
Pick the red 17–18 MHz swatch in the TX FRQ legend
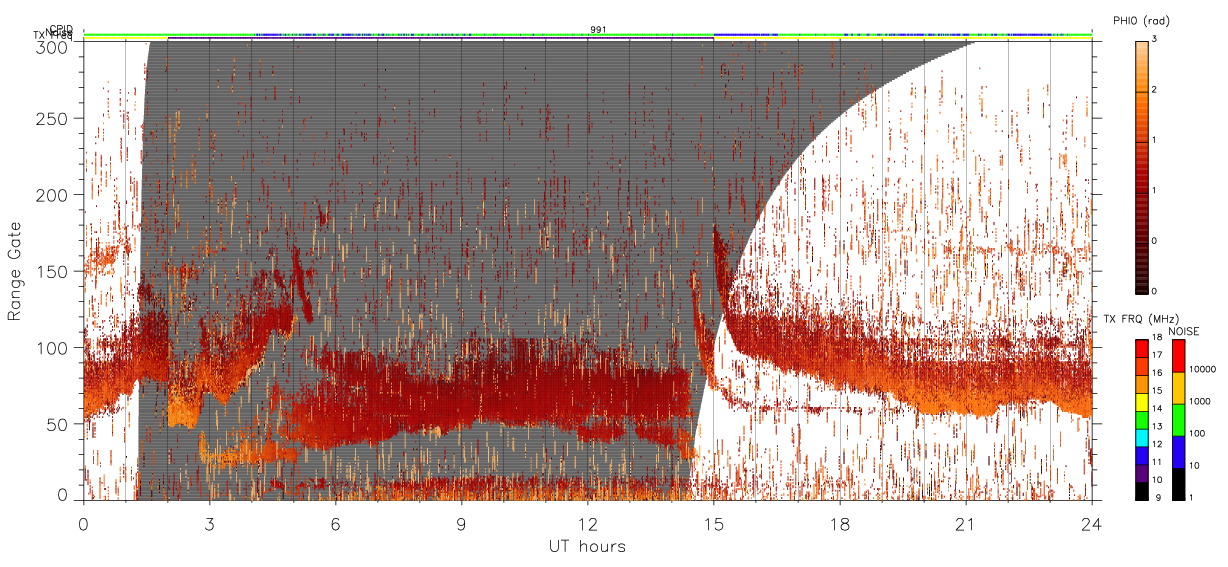tap(1144, 348)
